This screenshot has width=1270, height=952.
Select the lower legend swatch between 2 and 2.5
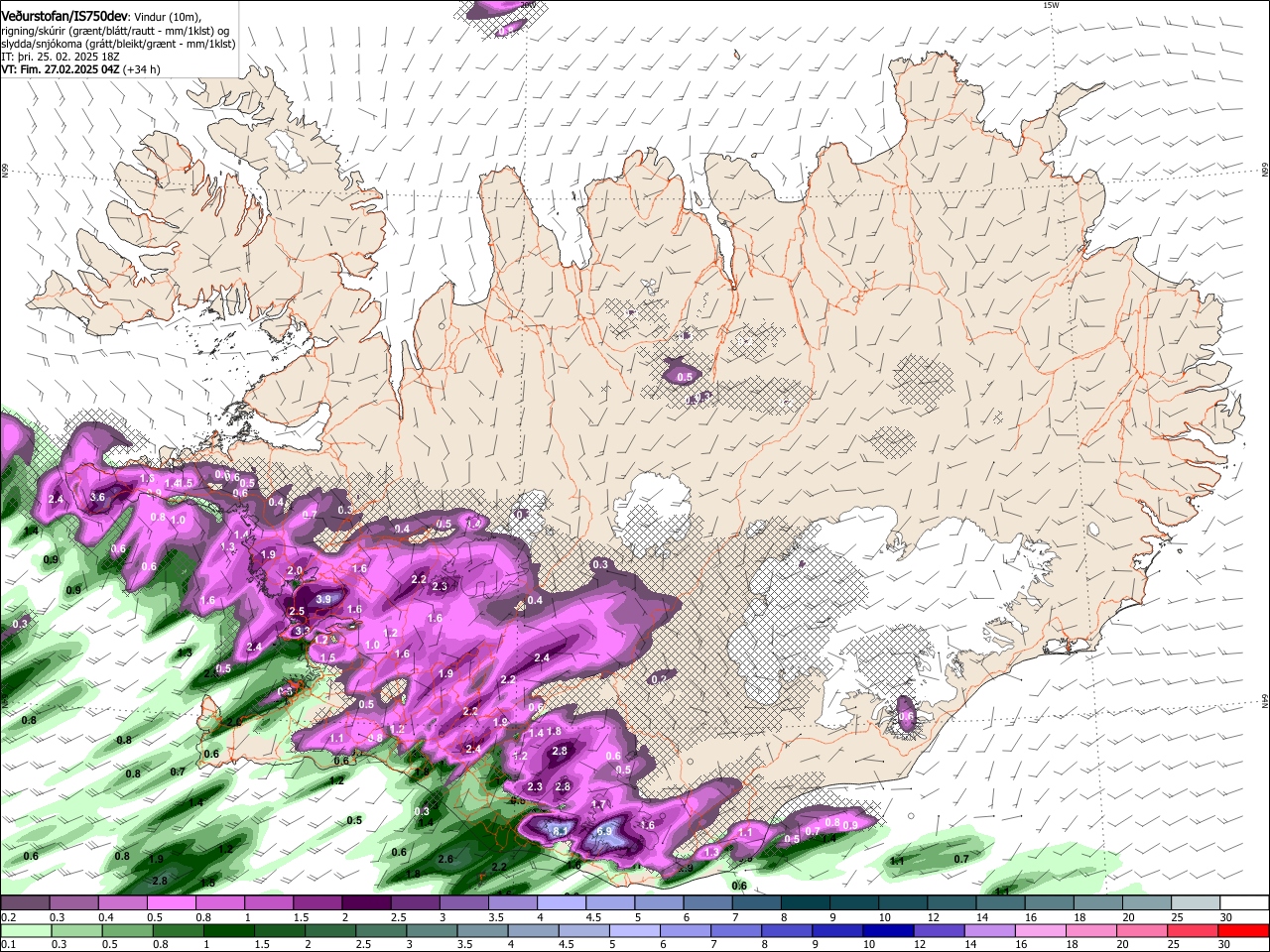pos(330,930)
